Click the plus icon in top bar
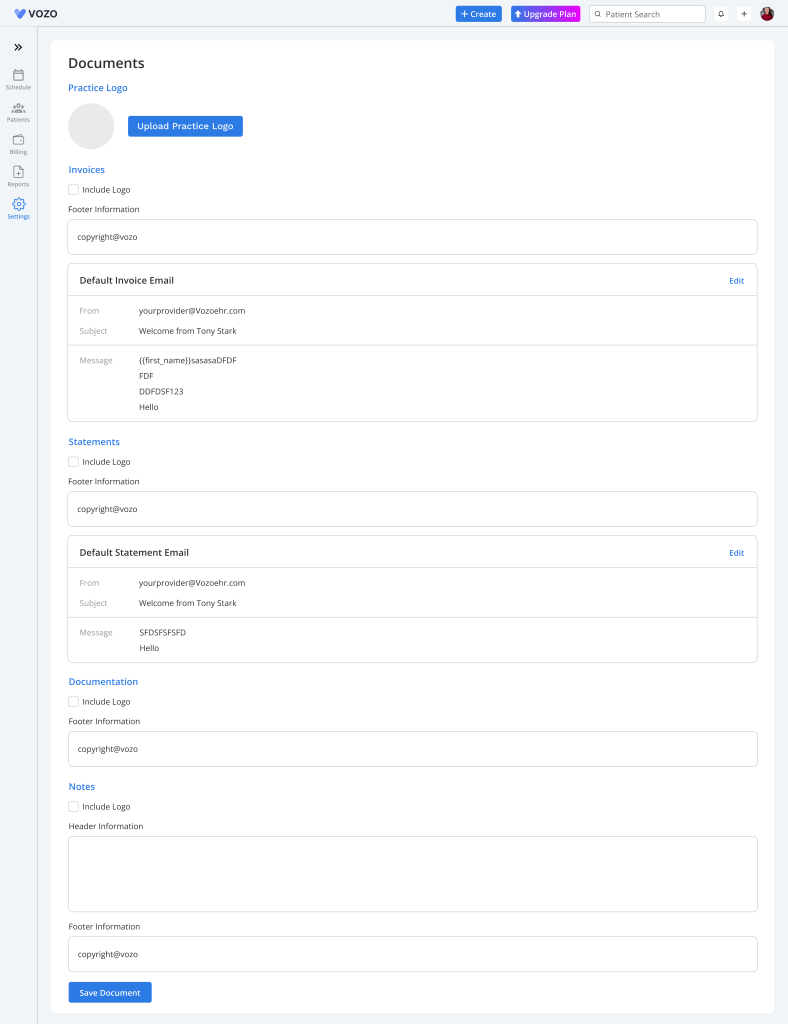The image size is (788, 1024). 744,14
